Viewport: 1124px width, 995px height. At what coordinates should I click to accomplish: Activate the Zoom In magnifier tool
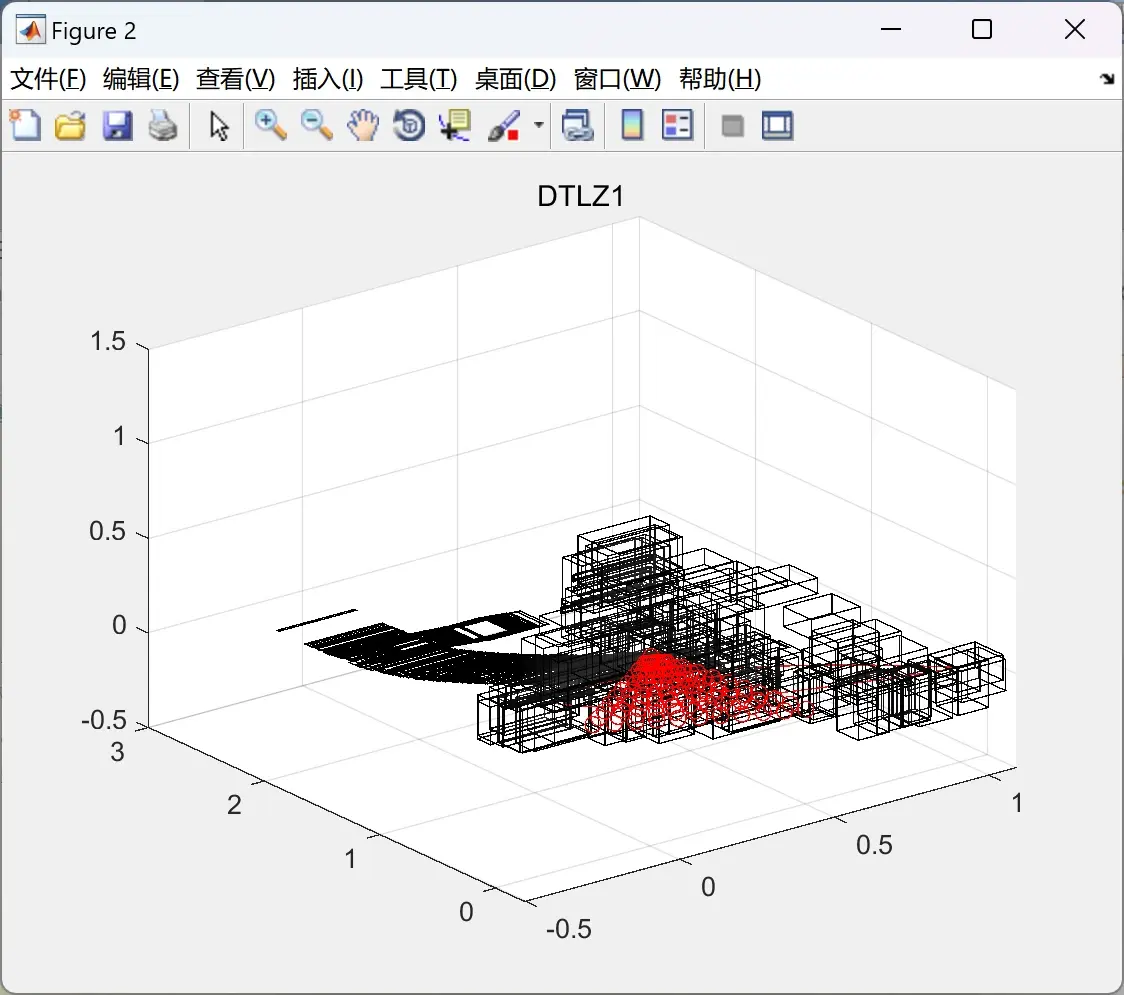tap(271, 126)
